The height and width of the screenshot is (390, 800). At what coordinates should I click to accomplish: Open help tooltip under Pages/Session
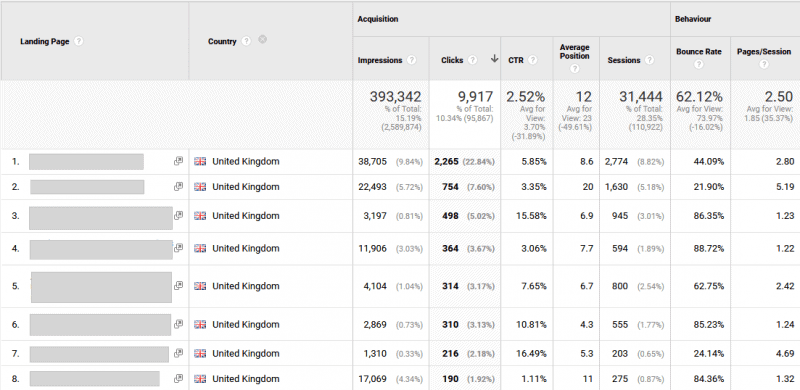[x=764, y=64]
